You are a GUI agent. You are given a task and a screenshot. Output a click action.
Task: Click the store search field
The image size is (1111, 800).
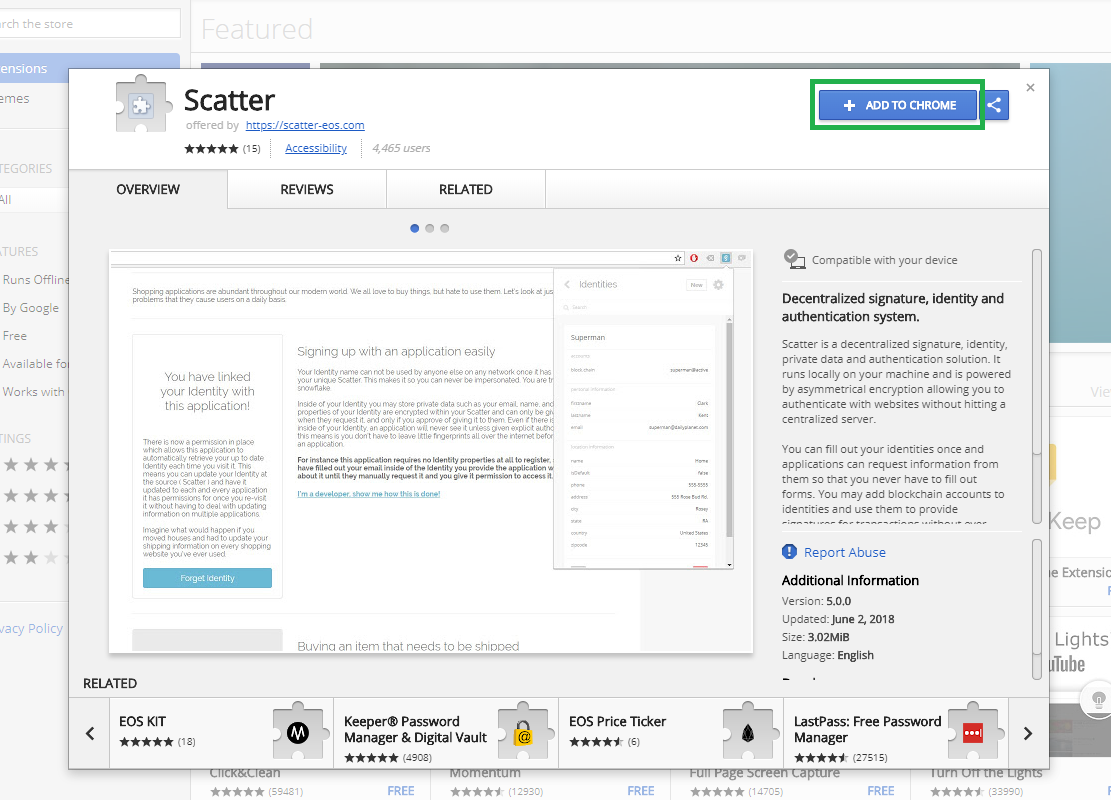pyautogui.click(x=90, y=23)
